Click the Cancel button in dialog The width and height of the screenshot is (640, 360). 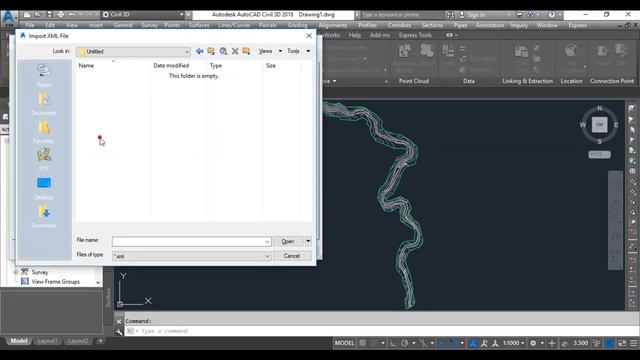pyautogui.click(x=292, y=256)
